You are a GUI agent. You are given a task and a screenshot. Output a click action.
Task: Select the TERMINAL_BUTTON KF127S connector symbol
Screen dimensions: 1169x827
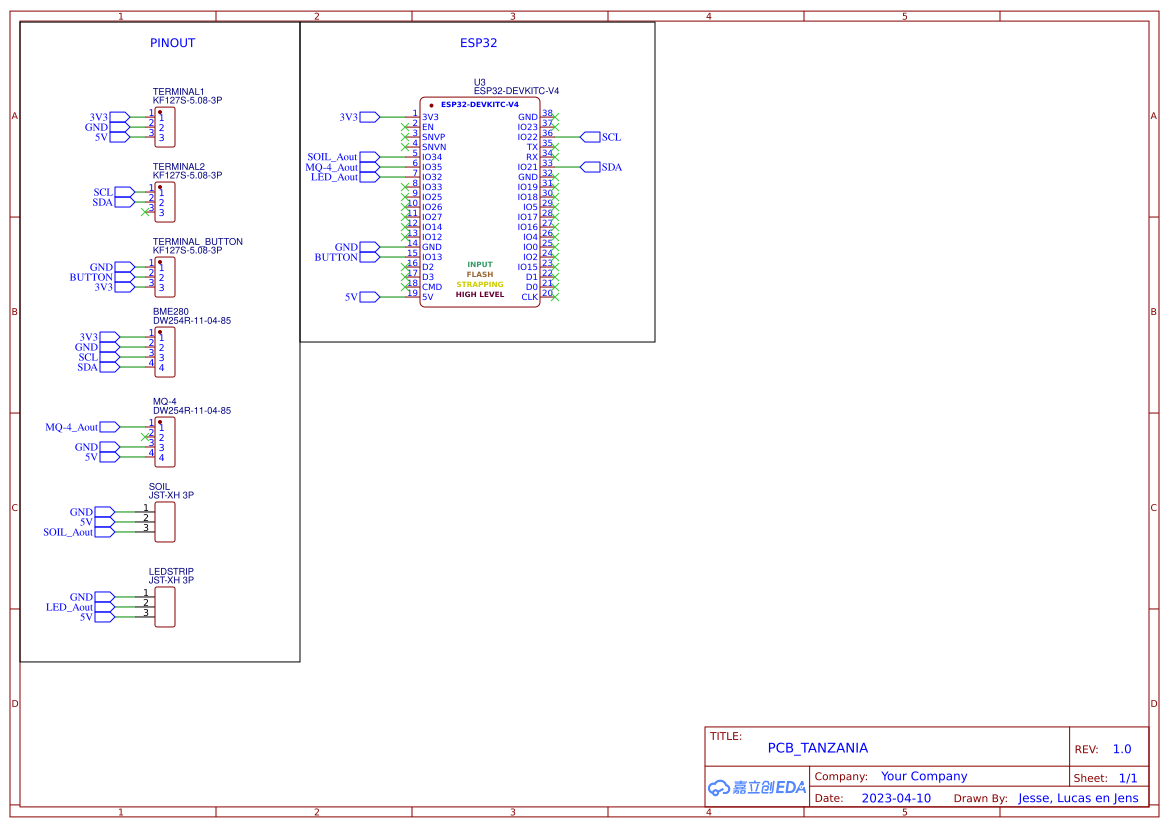click(166, 277)
